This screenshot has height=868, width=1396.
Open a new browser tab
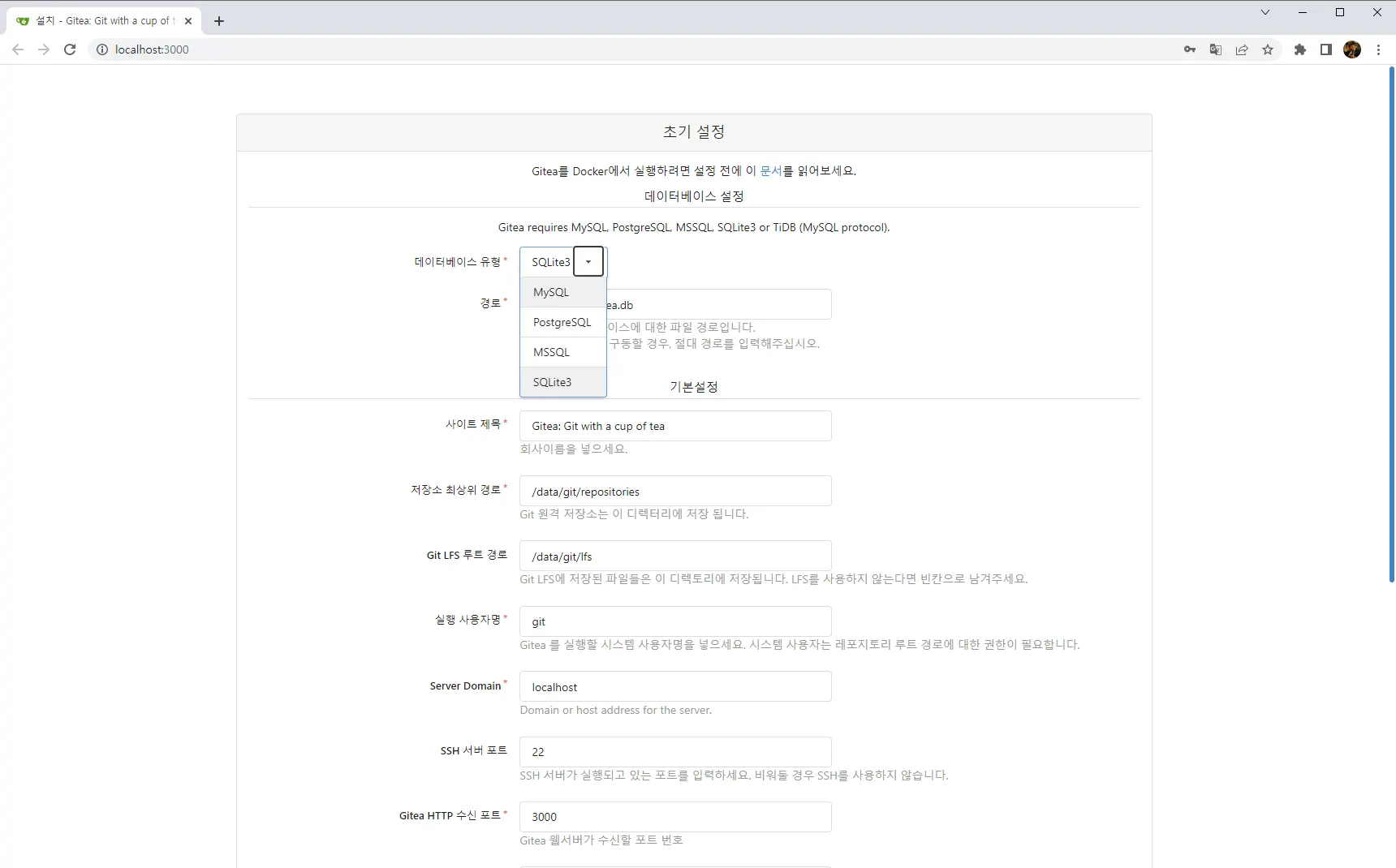coord(219,21)
